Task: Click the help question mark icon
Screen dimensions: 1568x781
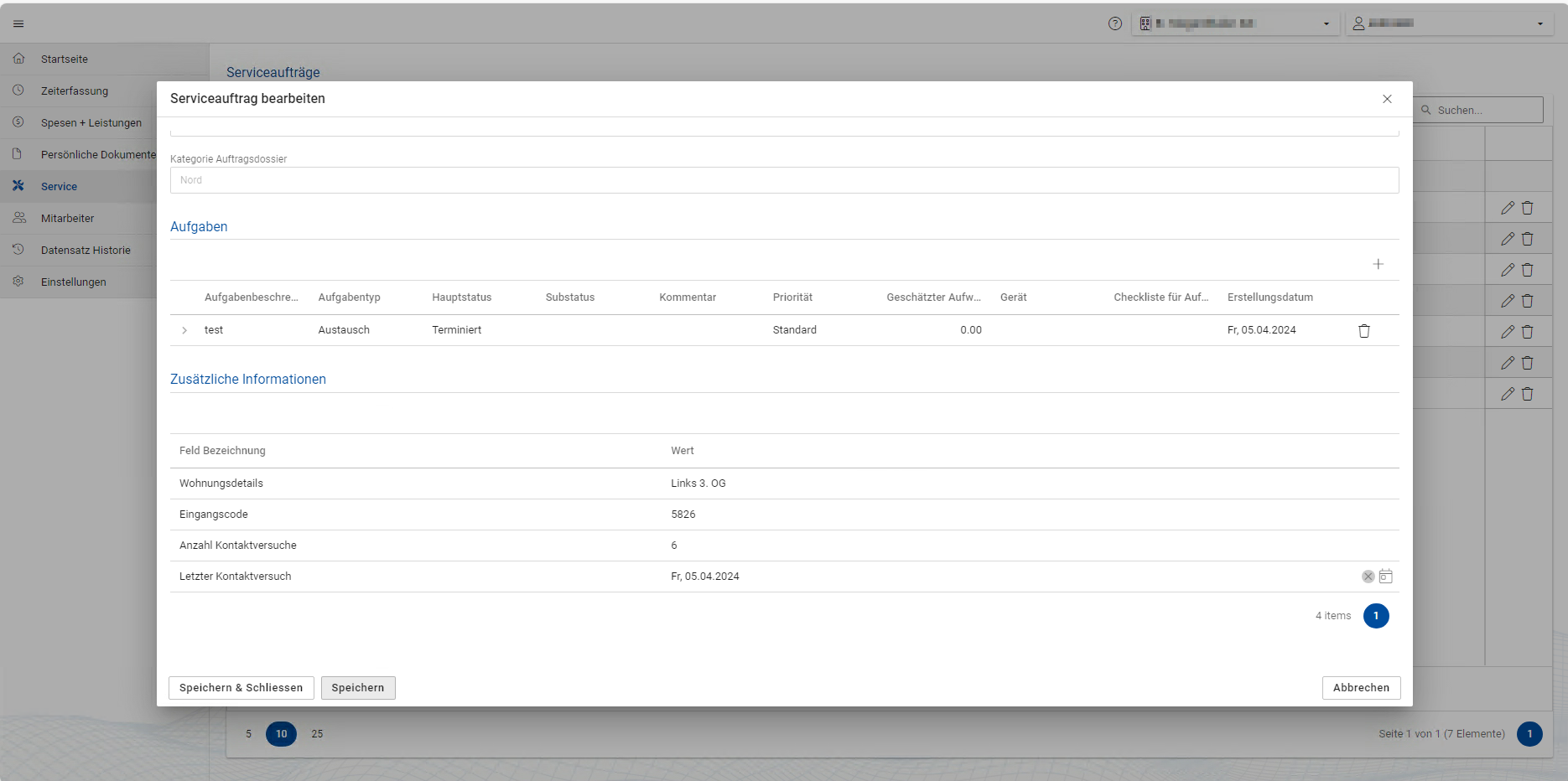Action: point(1114,23)
